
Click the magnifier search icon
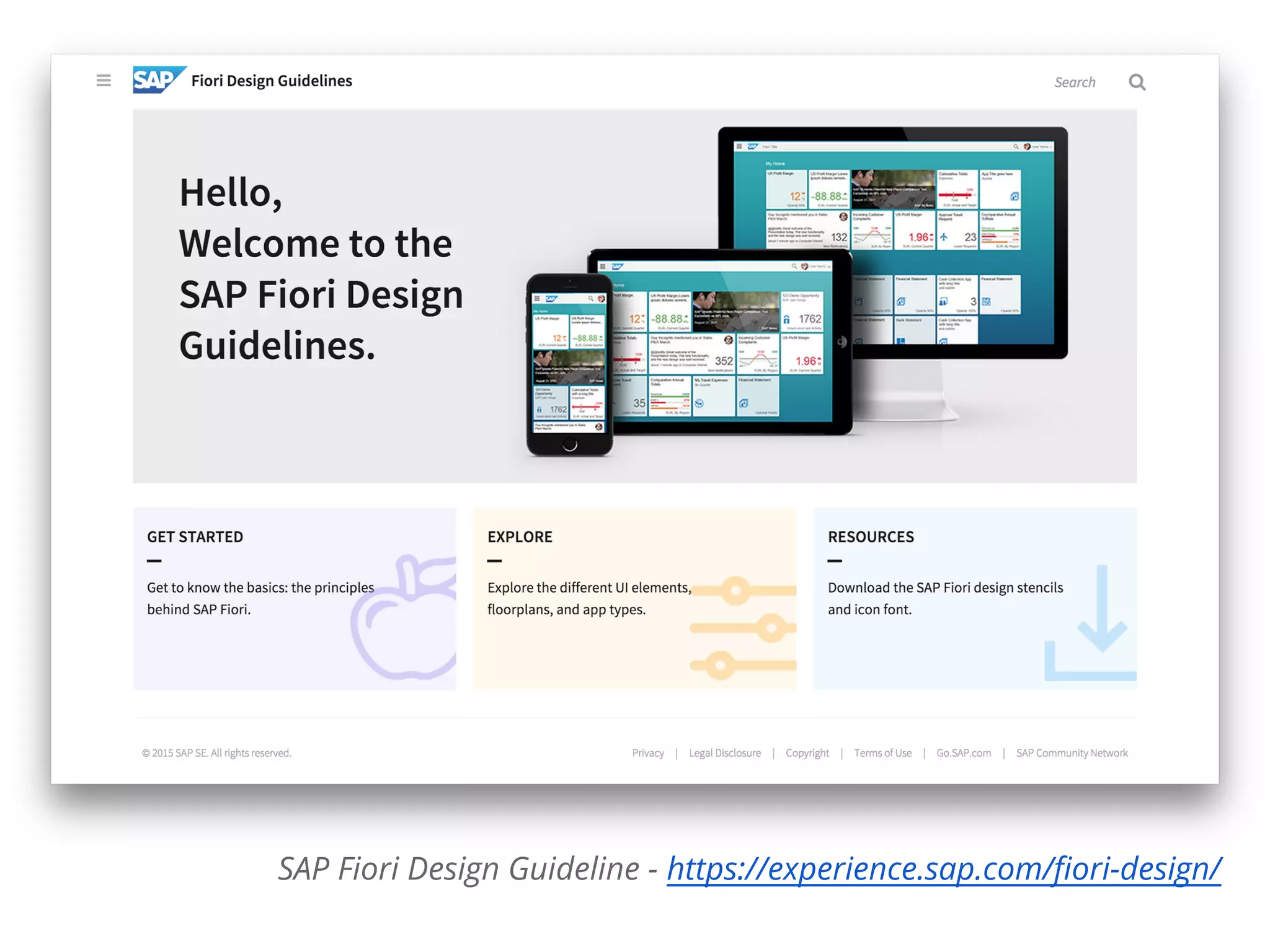click(x=1137, y=82)
